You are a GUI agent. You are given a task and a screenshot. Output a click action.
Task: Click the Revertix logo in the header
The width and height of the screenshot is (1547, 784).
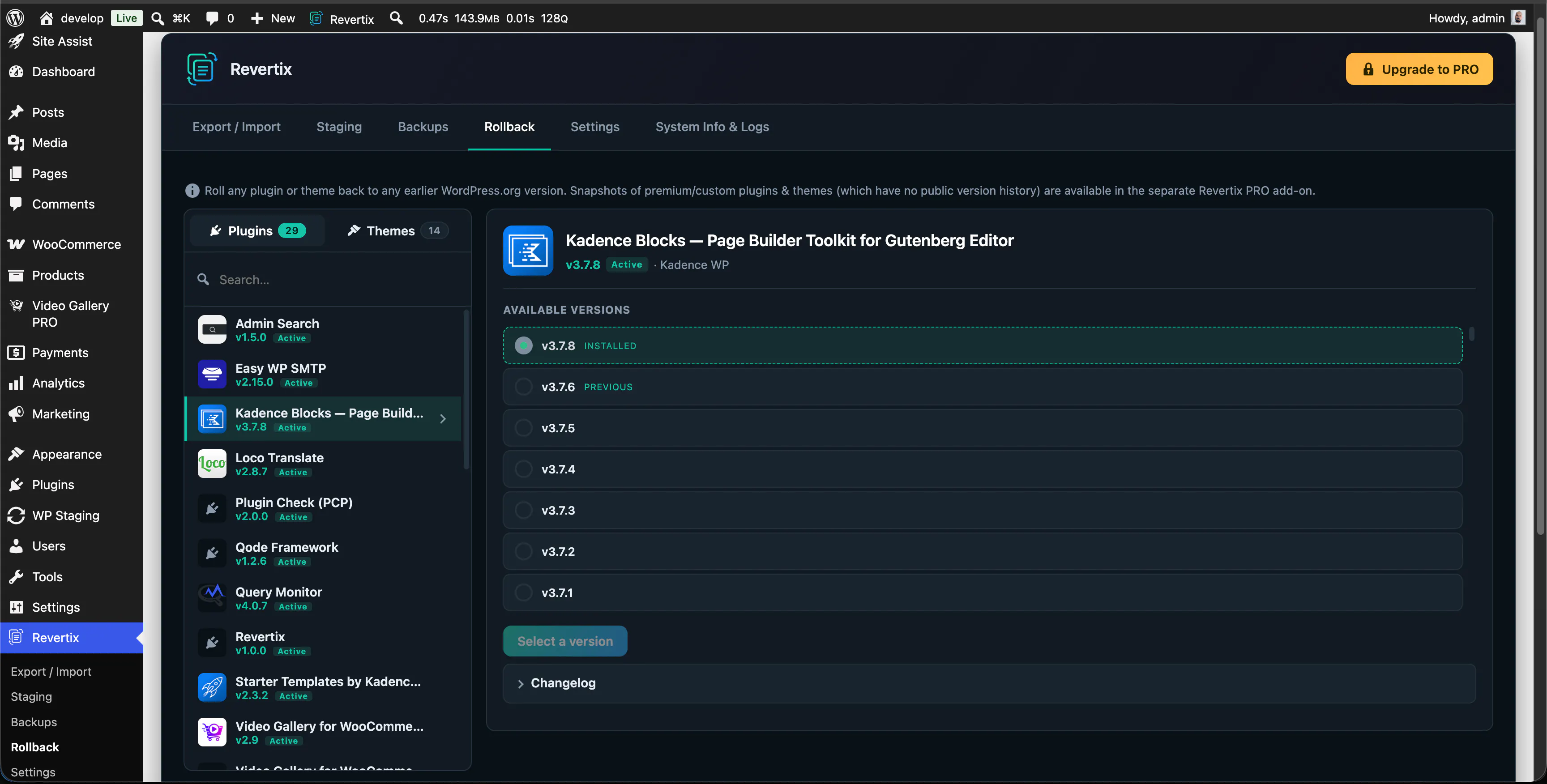pos(202,69)
